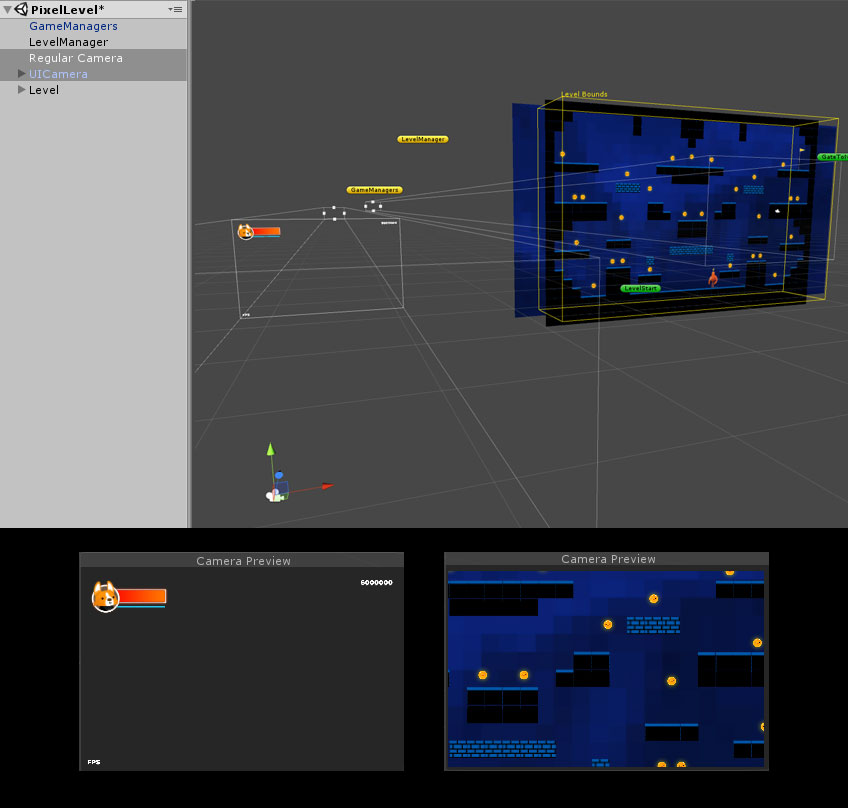848x808 pixels.
Task: Grab the green Y-axis gizmo arrow
Action: 269,452
